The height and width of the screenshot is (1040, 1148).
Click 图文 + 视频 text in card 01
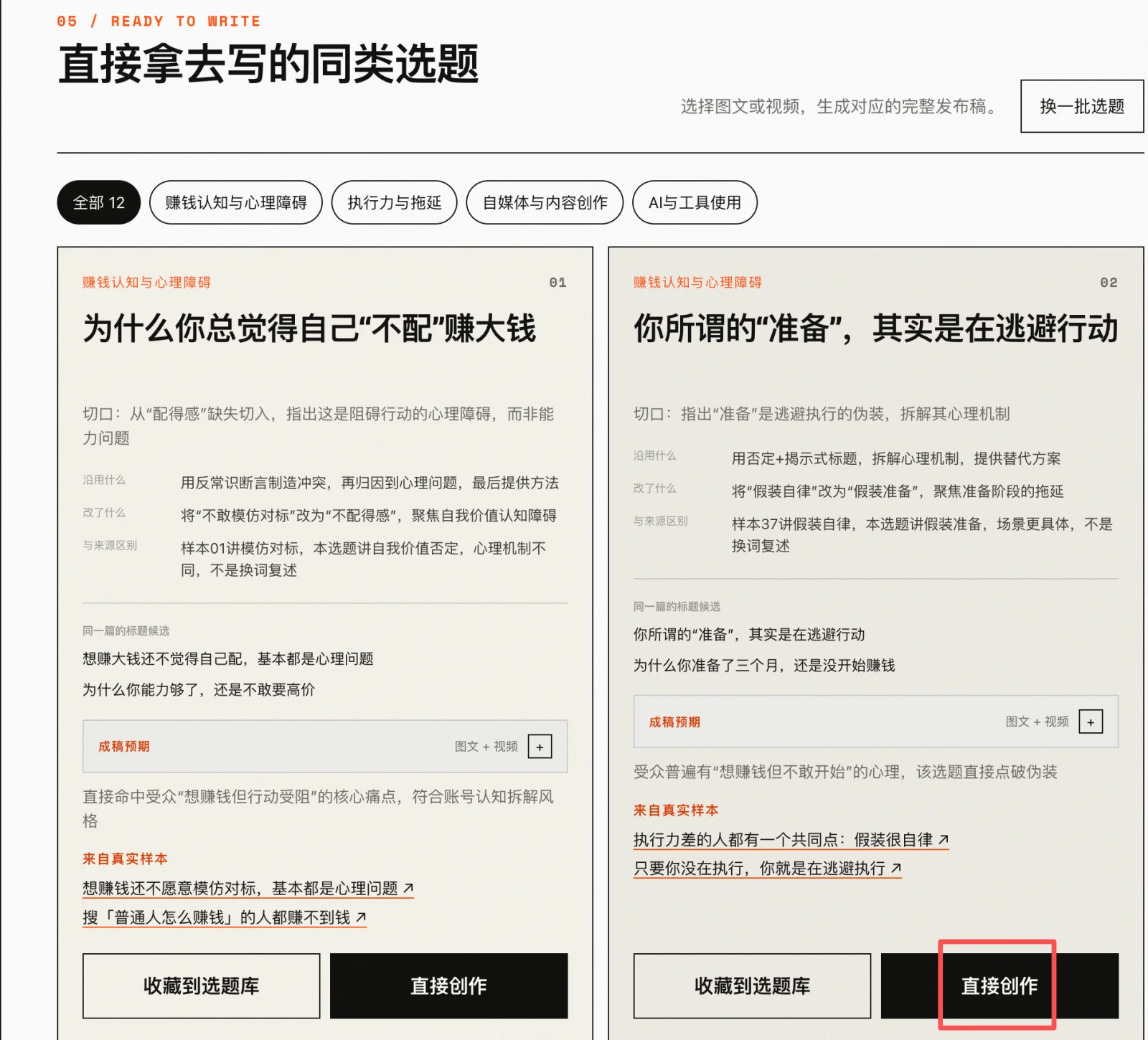486,746
